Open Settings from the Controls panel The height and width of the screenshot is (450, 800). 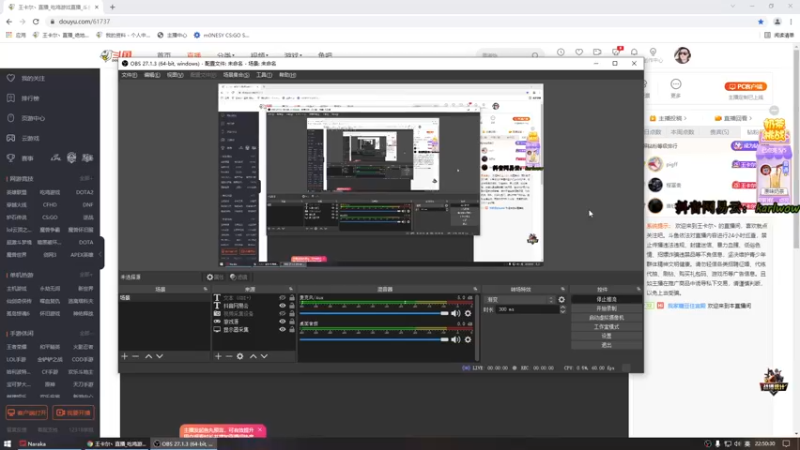tap(607, 336)
